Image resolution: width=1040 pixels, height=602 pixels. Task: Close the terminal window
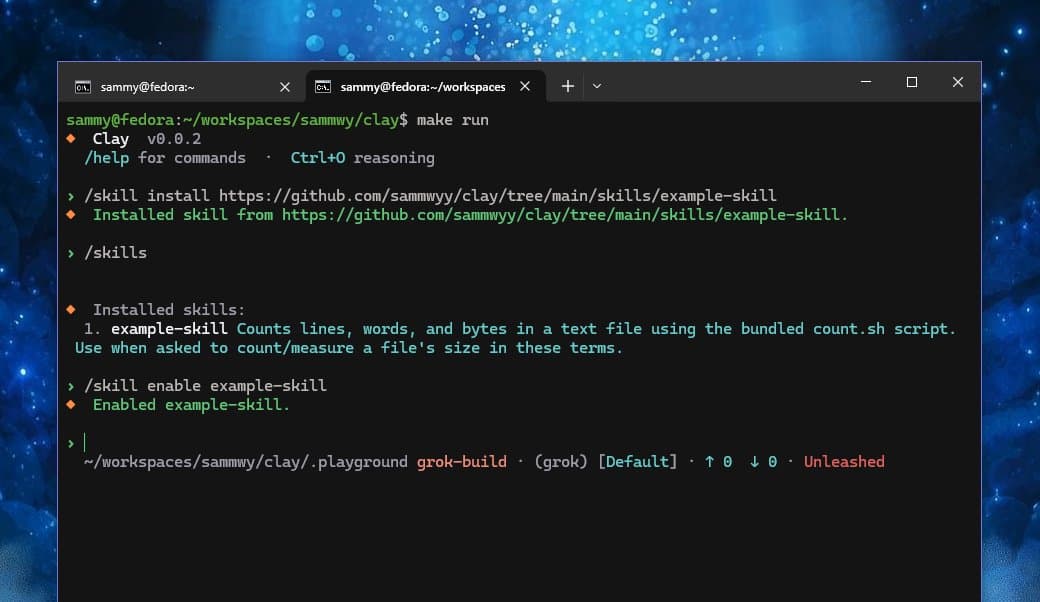(958, 82)
